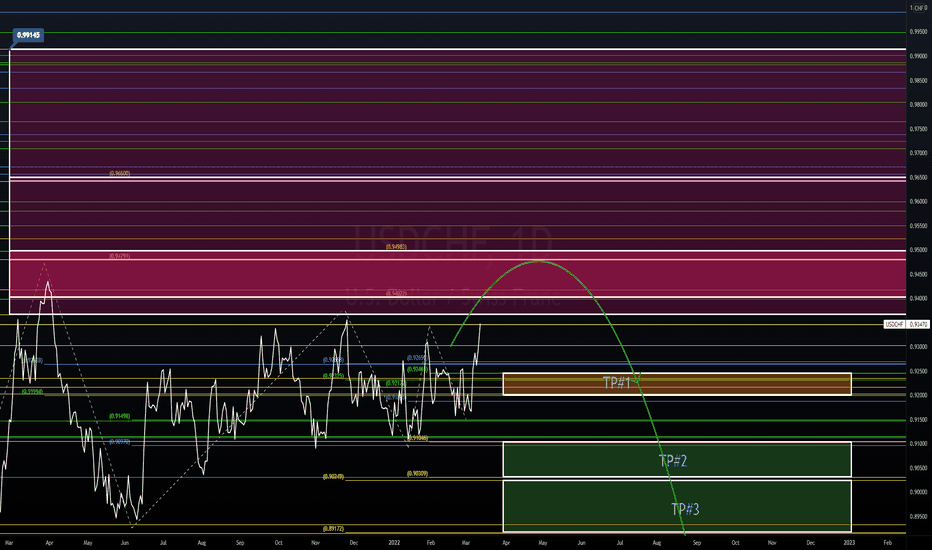Click the (0.91048) label near February low
Image resolution: width=932 pixels, height=550 pixels.
pyautogui.click(x=418, y=438)
